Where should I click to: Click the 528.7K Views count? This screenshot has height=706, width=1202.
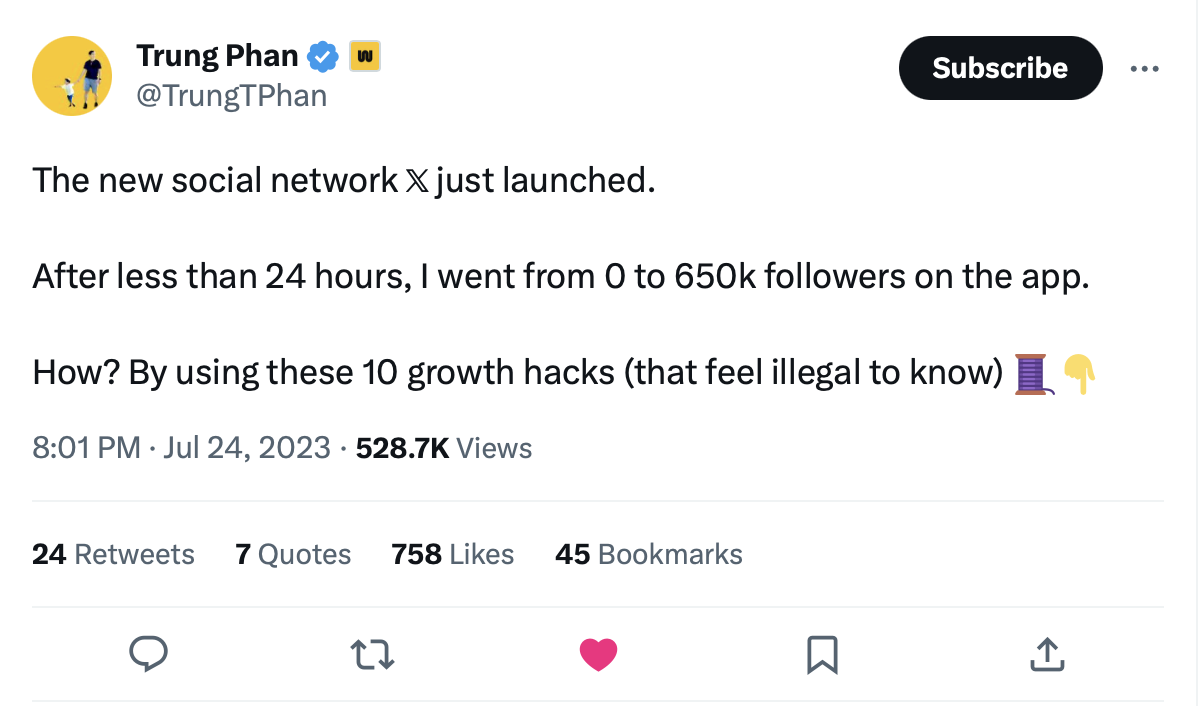coord(444,448)
